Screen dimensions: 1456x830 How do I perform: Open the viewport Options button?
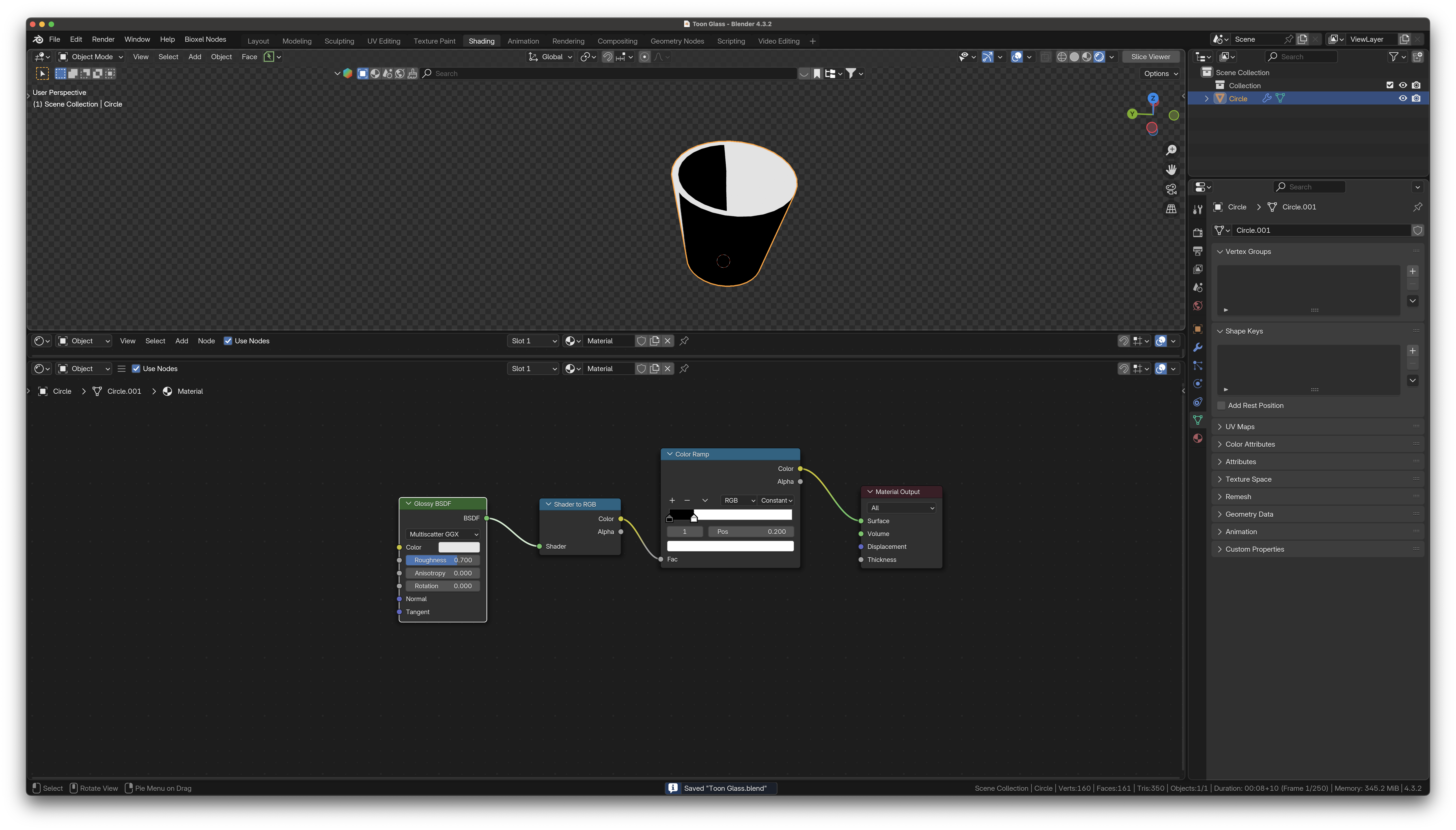1160,73
